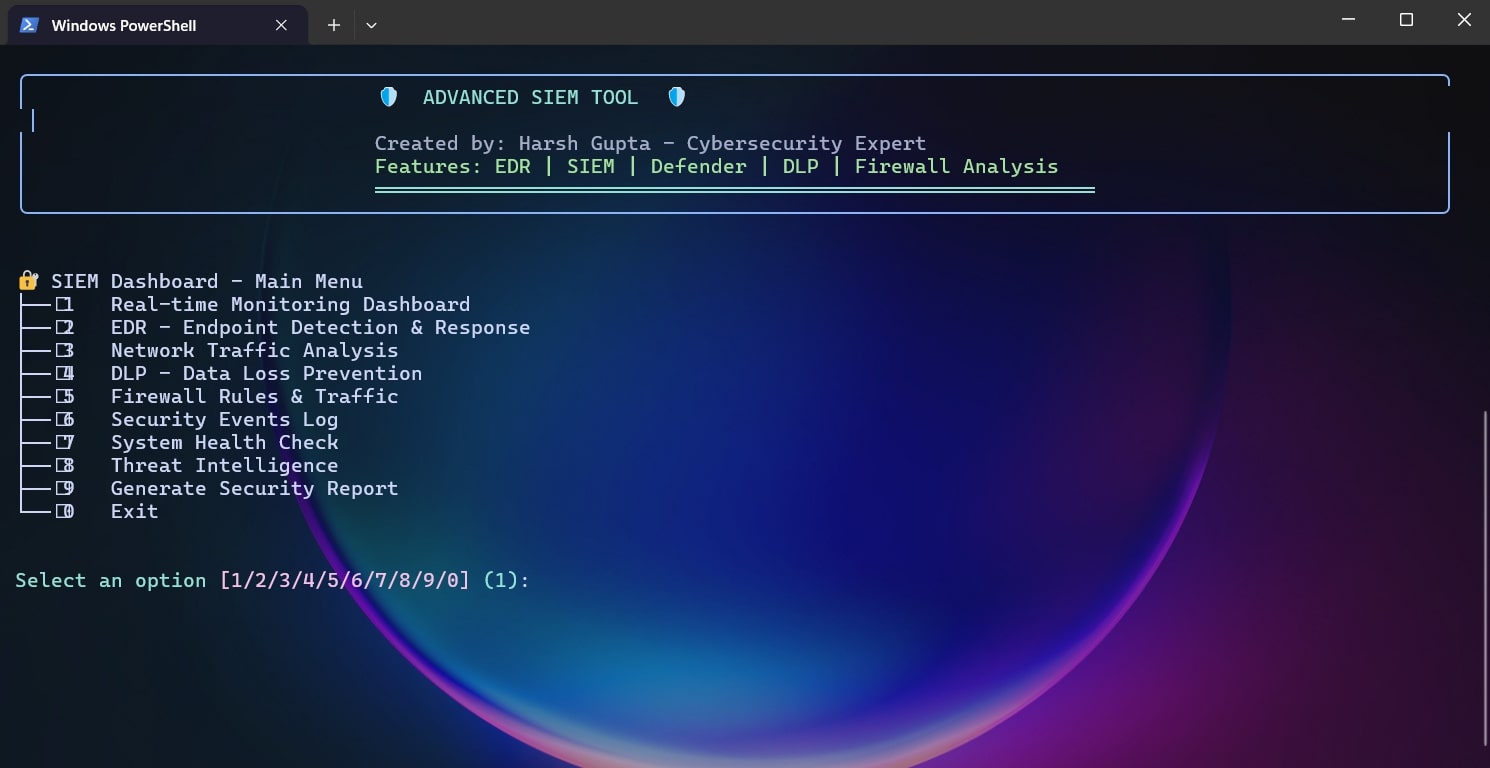This screenshot has height=768, width=1490.
Task: Select the EDR - Endpoint Detection icon
Action: [x=65, y=327]
